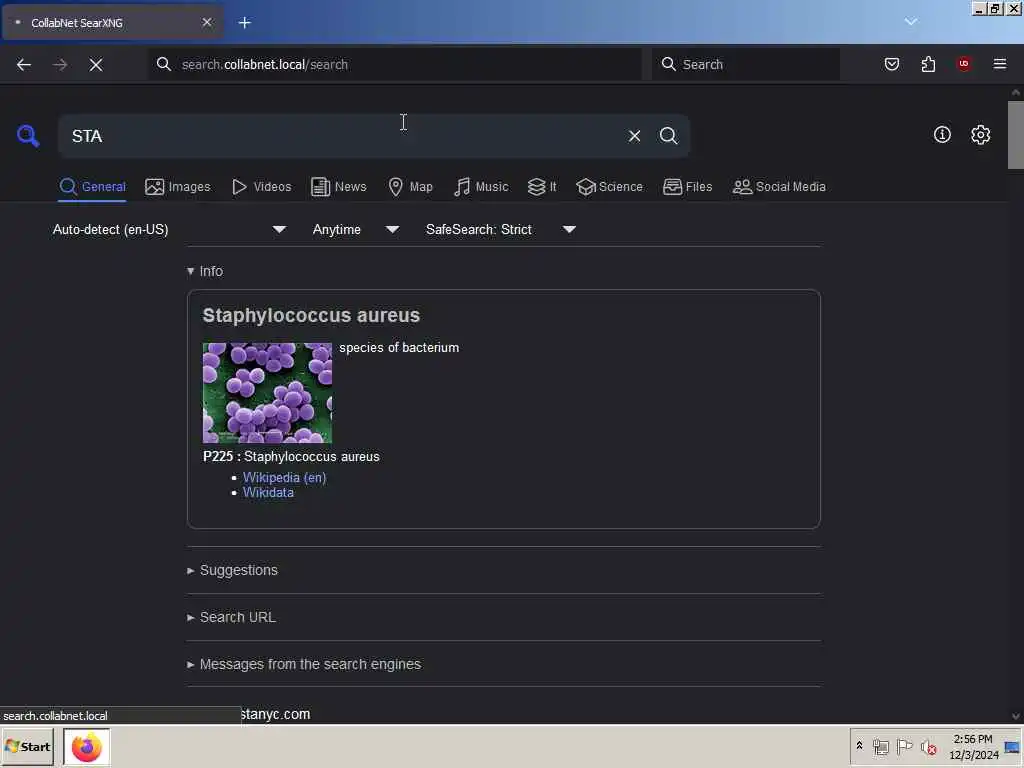
Task: Switch to the General category tab
Action: tap(92, 187)
